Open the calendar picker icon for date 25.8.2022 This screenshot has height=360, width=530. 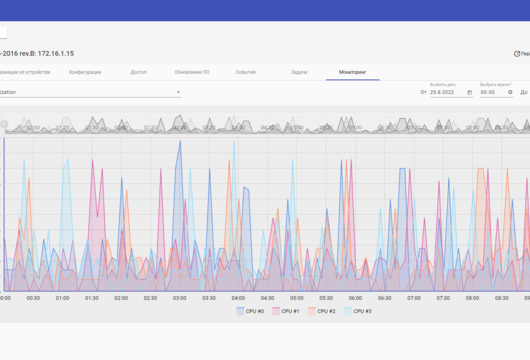(469, 92)
